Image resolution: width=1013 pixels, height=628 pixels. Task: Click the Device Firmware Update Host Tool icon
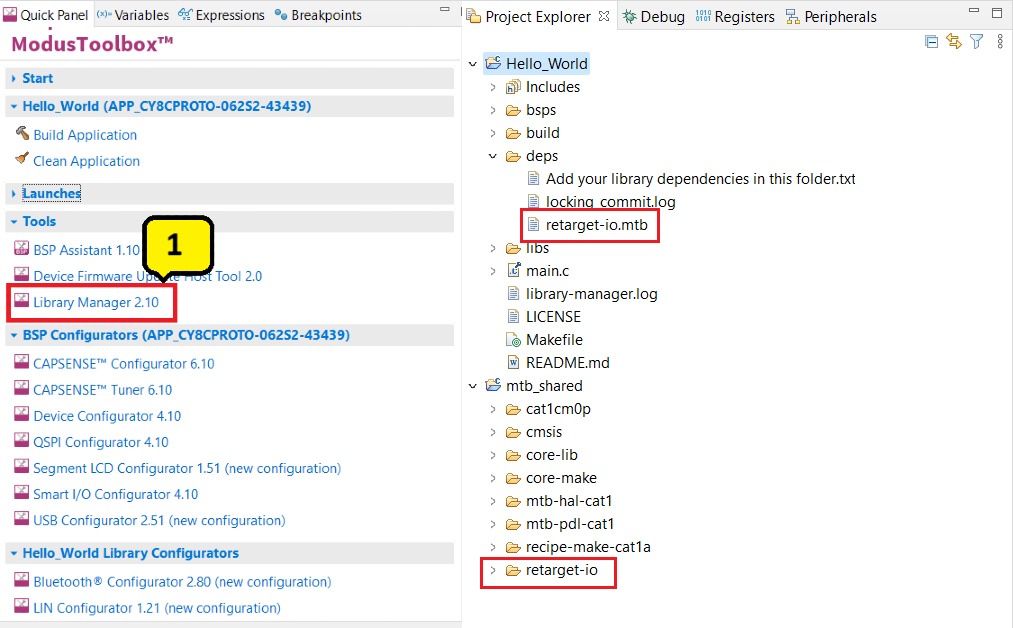(21, 275)
